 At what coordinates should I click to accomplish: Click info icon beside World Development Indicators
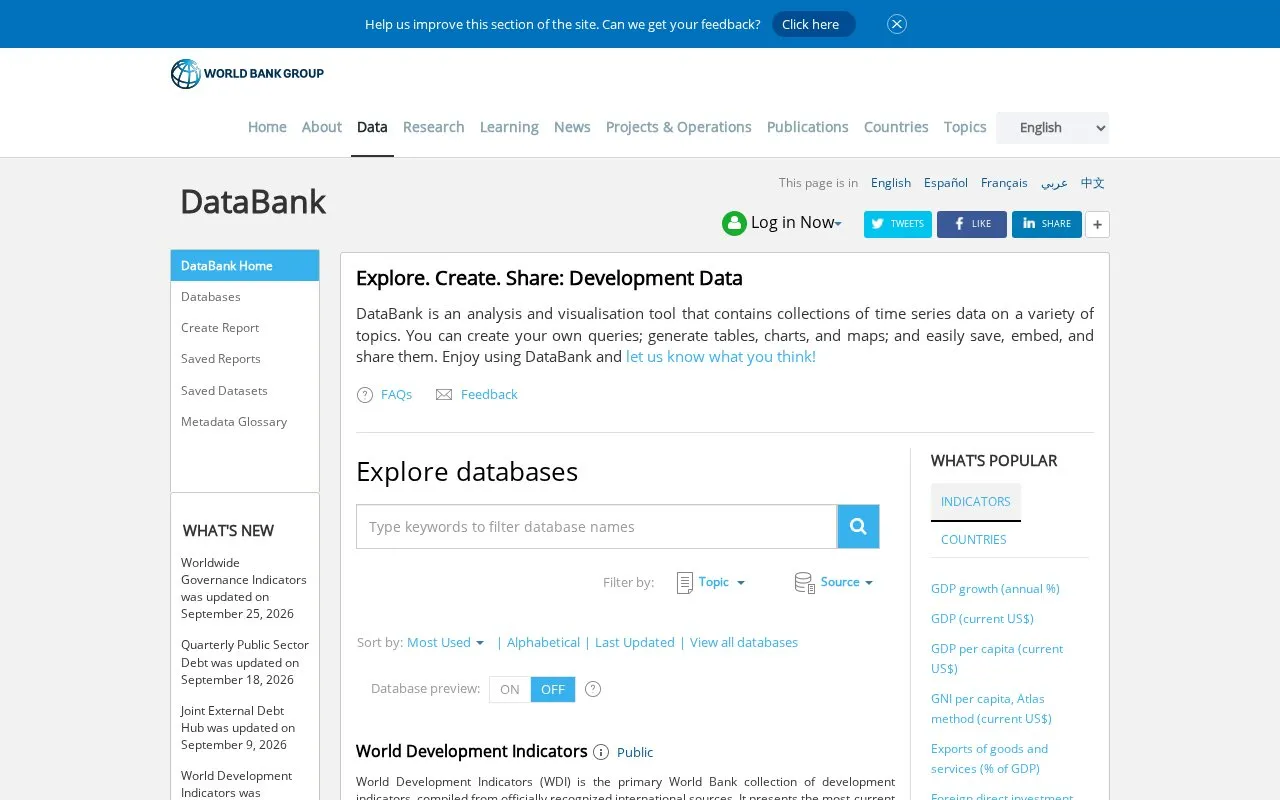click(x=601, y=752)
